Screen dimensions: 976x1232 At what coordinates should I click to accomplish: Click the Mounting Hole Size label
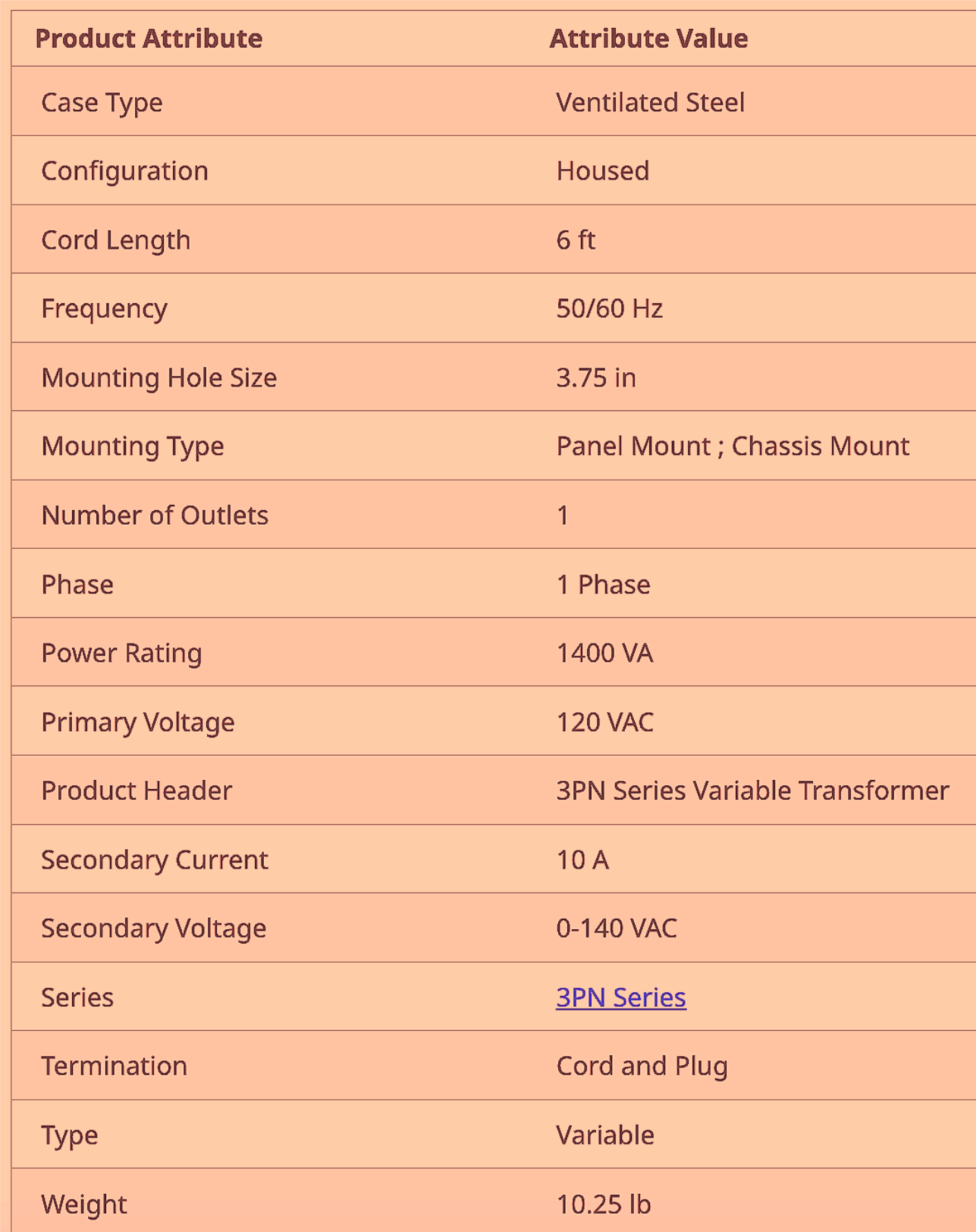pyautogui.click(x=159, y=378)
